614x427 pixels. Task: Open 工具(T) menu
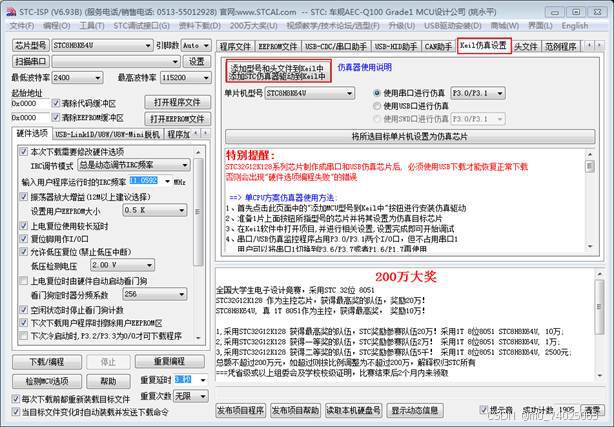(x=92, y=26)
